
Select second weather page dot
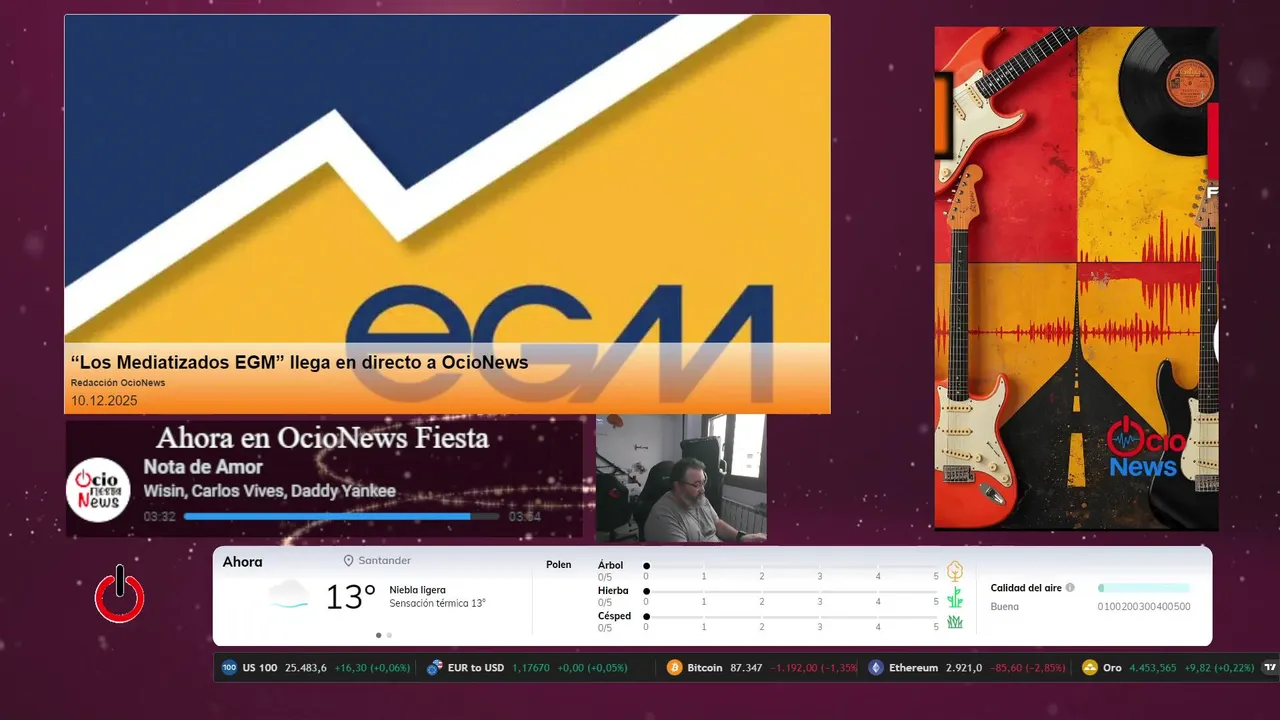click(389, 635)
